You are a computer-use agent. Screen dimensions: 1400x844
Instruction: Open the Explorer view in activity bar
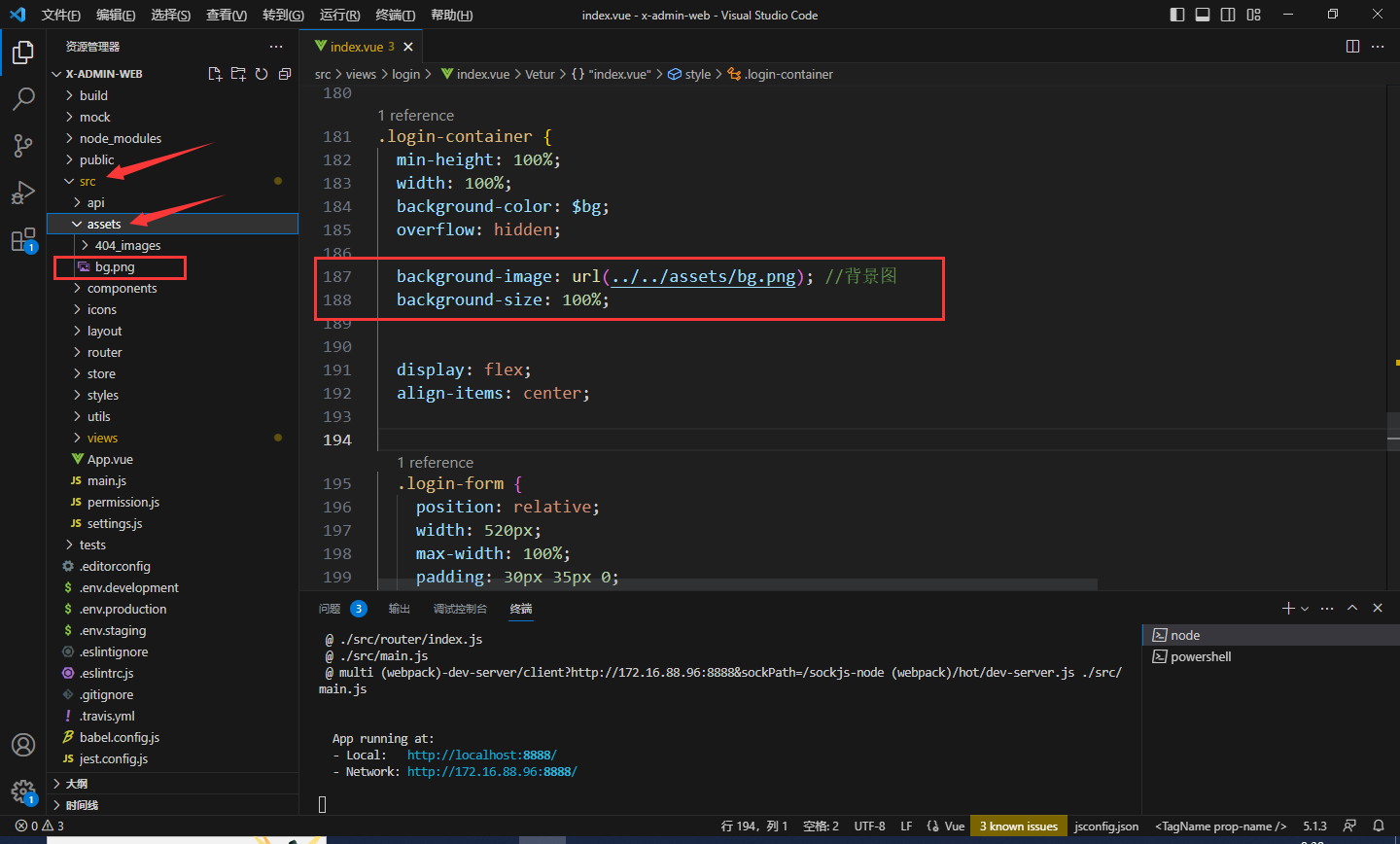pos(23,53)
